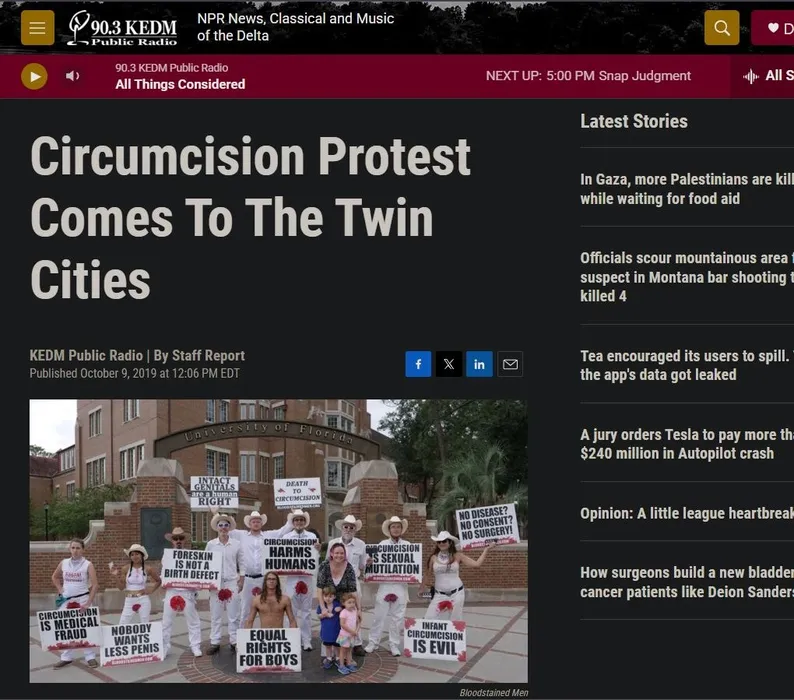This screenshot has height=700, width=794.
Task: Click the Snap Judgment next-up show
Action: [x=644, y=76]
